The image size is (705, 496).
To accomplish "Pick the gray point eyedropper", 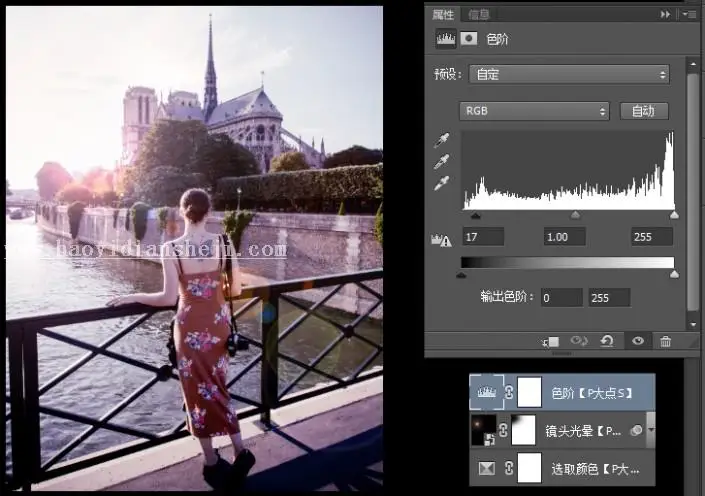I will click(441, 161).
